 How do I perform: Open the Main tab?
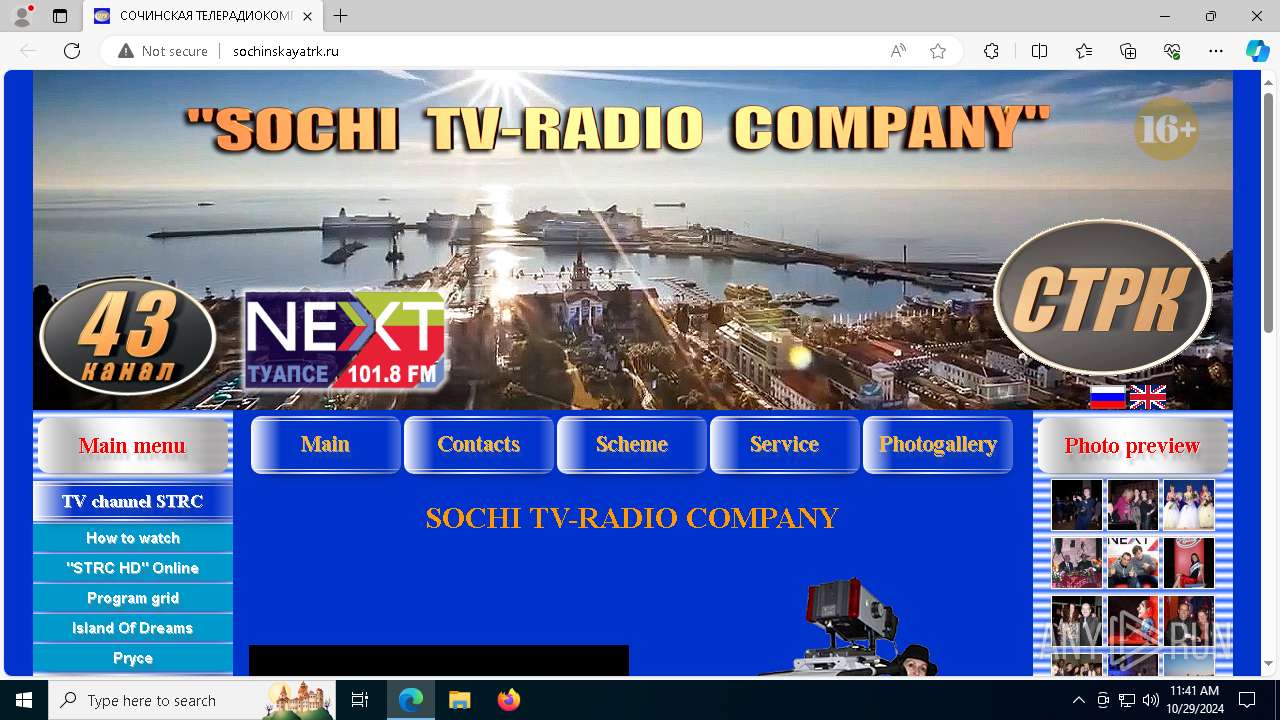326,445
